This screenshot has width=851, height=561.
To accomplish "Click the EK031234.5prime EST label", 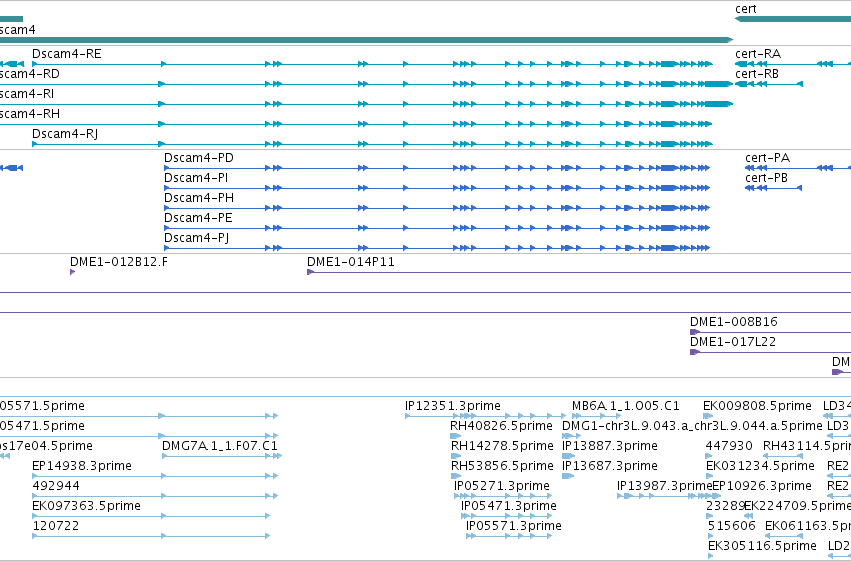I will click(760, 466).
